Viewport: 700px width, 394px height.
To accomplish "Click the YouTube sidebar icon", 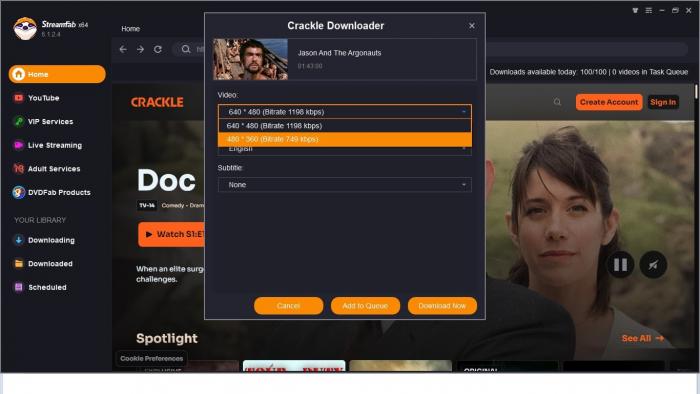I will (18, 98).
